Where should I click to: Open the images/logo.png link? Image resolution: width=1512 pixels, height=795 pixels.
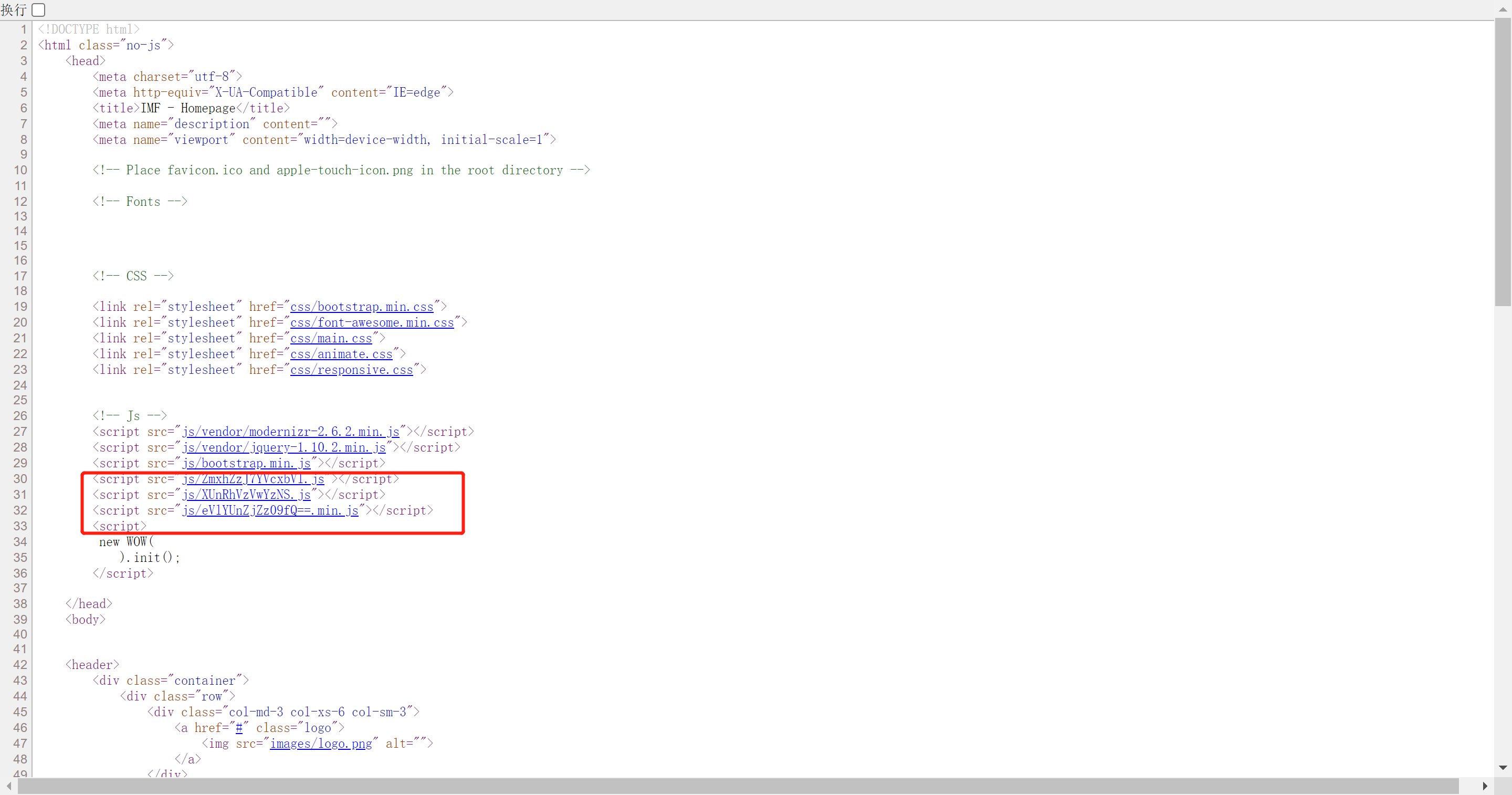click(x=320, y=744)
